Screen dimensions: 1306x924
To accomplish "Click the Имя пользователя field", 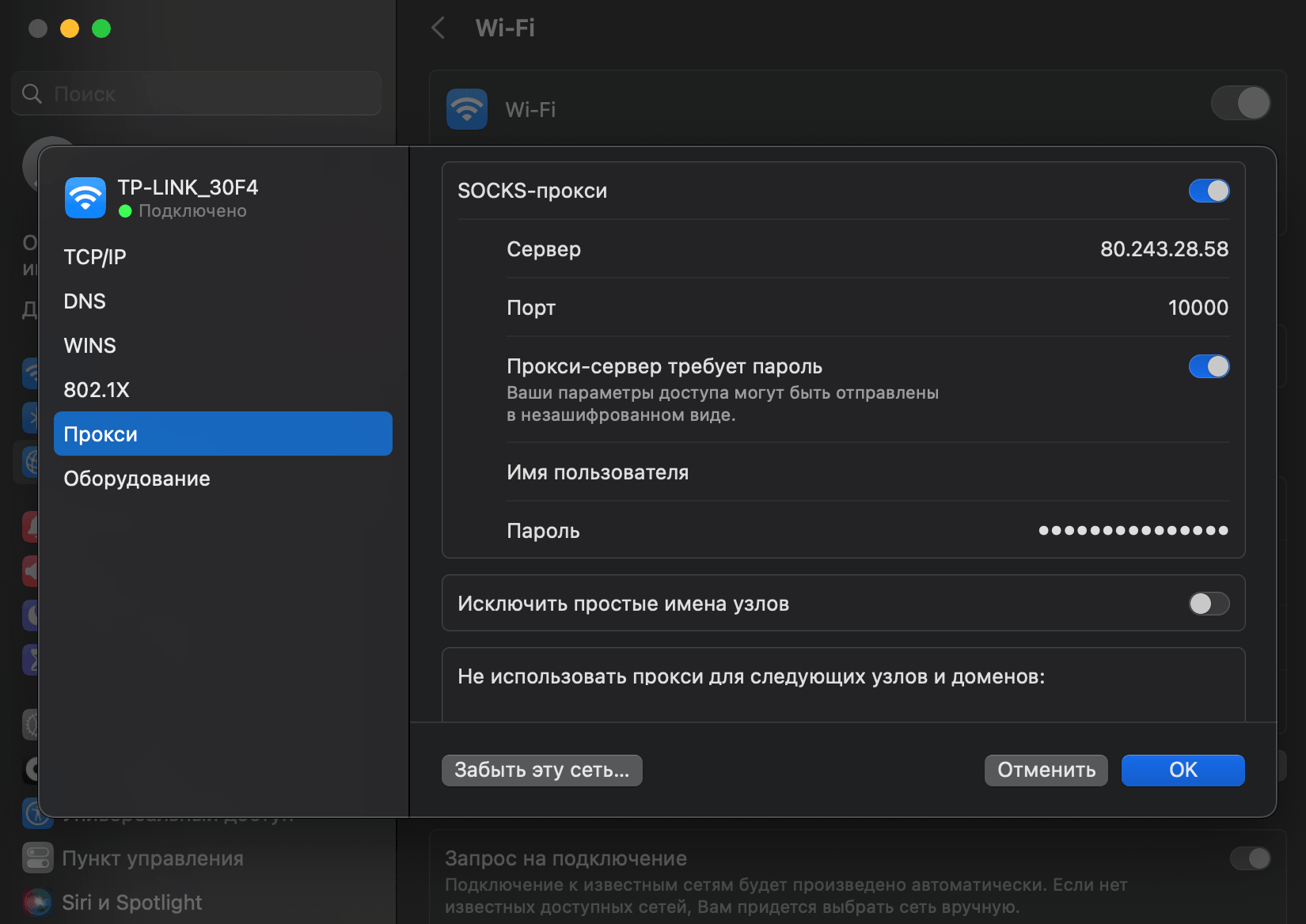I will tap(868, 472).
